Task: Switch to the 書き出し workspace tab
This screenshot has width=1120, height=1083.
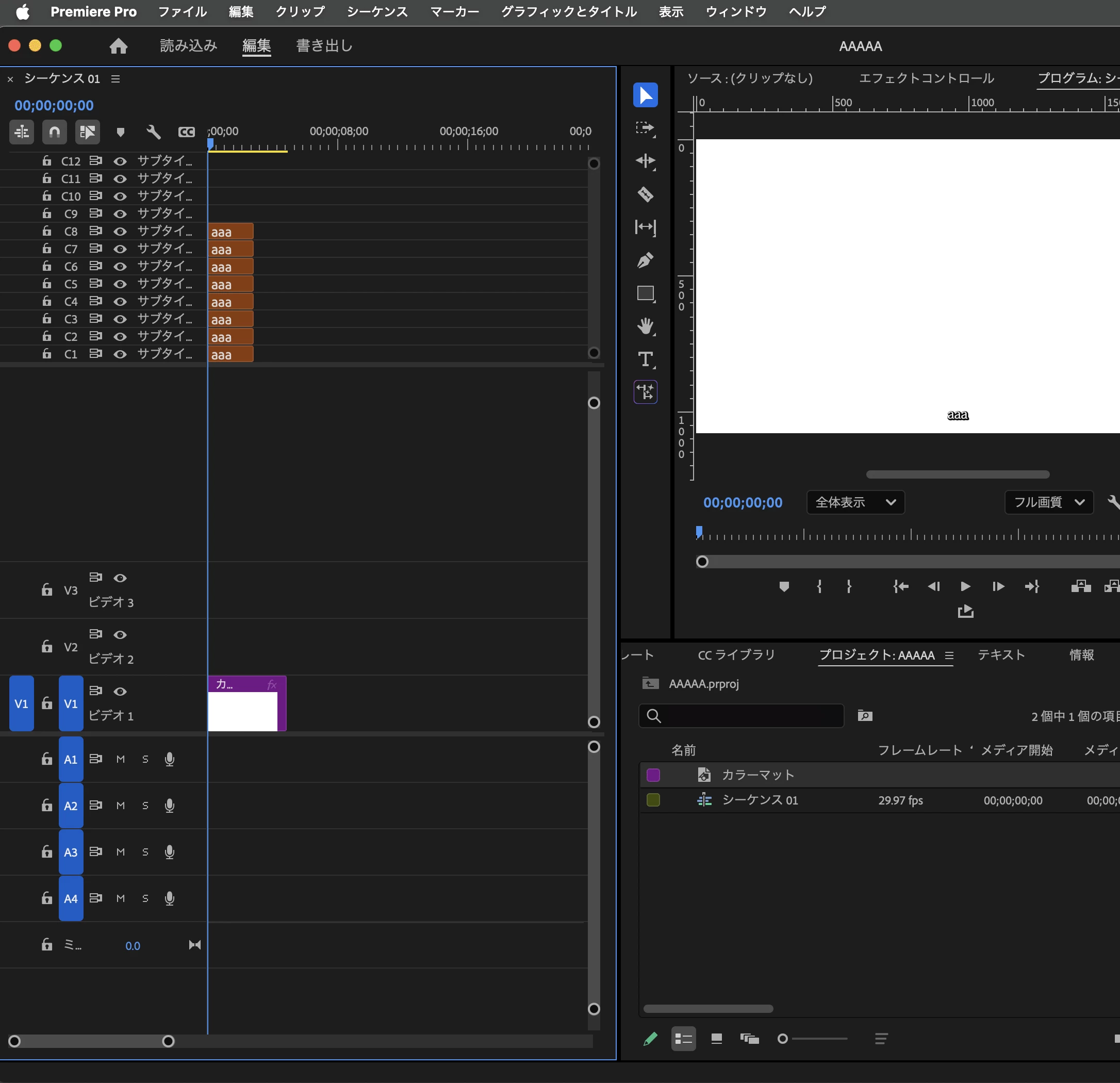Action: tap(324, 46)
